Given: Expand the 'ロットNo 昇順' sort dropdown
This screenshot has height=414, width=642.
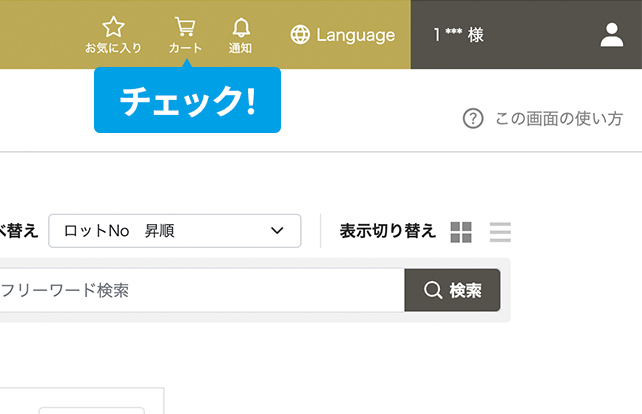Looking at the screenshot, I should point(175,231).
